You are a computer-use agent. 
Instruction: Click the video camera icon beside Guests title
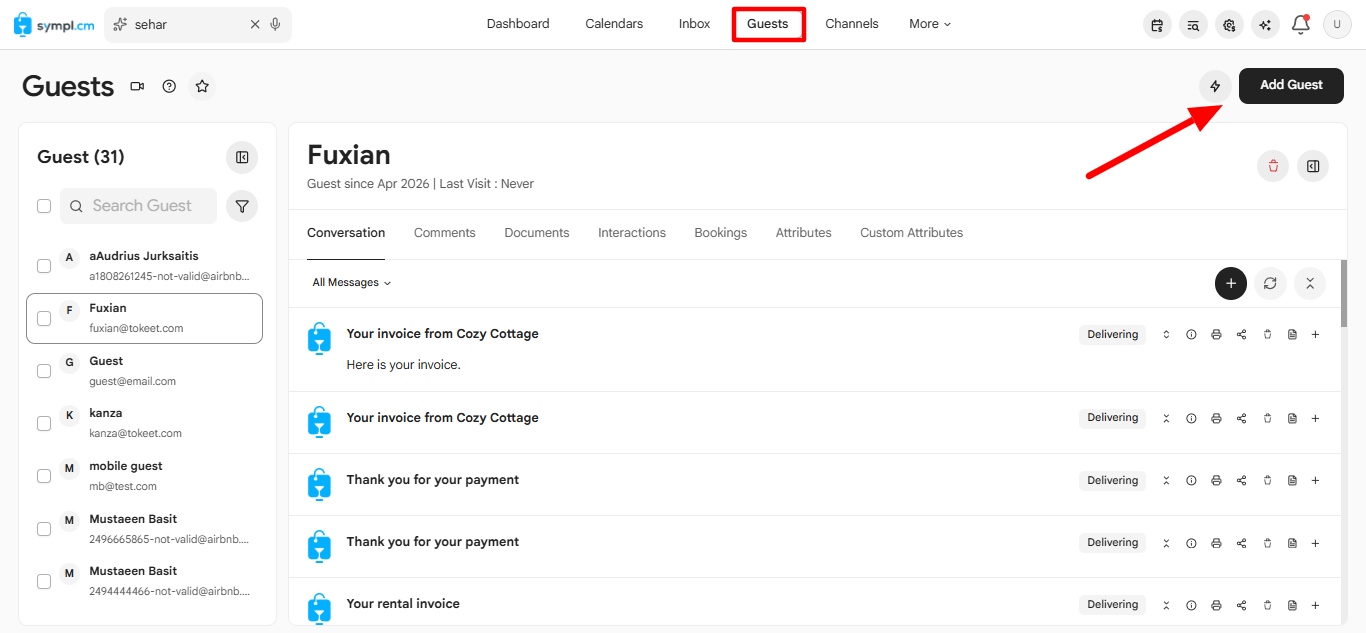(x=137, y=87)
